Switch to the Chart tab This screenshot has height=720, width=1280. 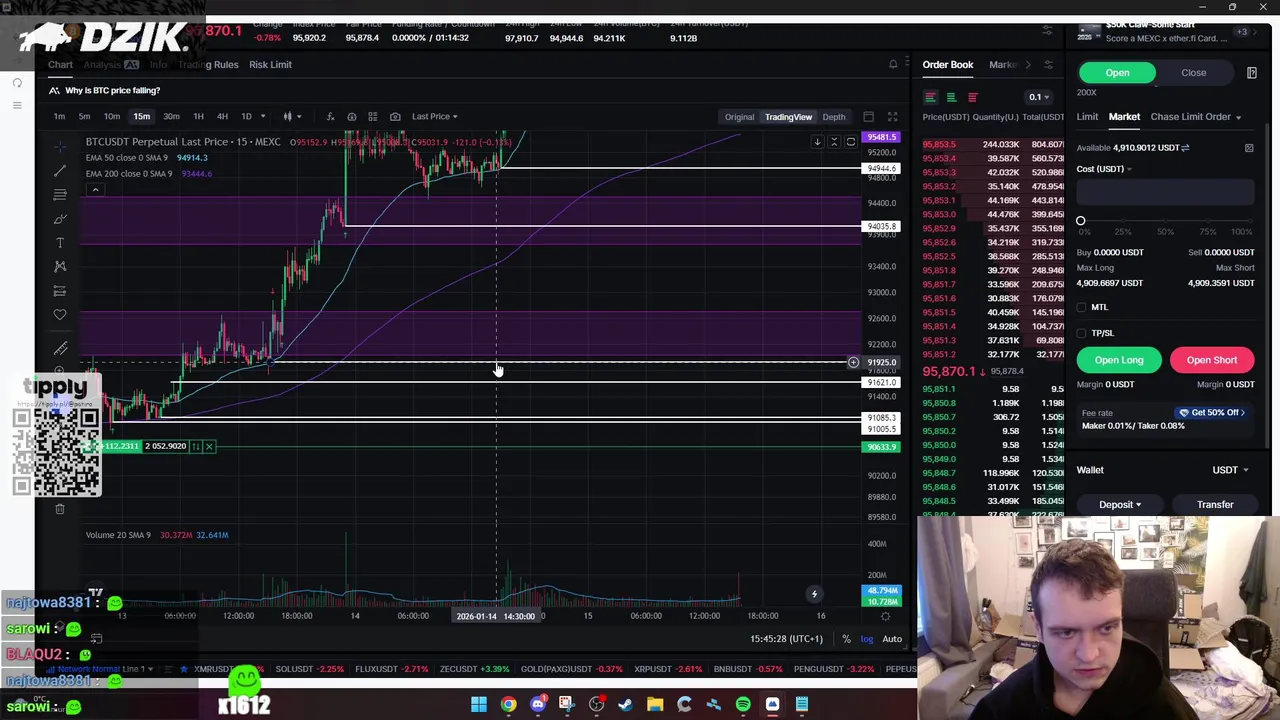pos(60,65)
